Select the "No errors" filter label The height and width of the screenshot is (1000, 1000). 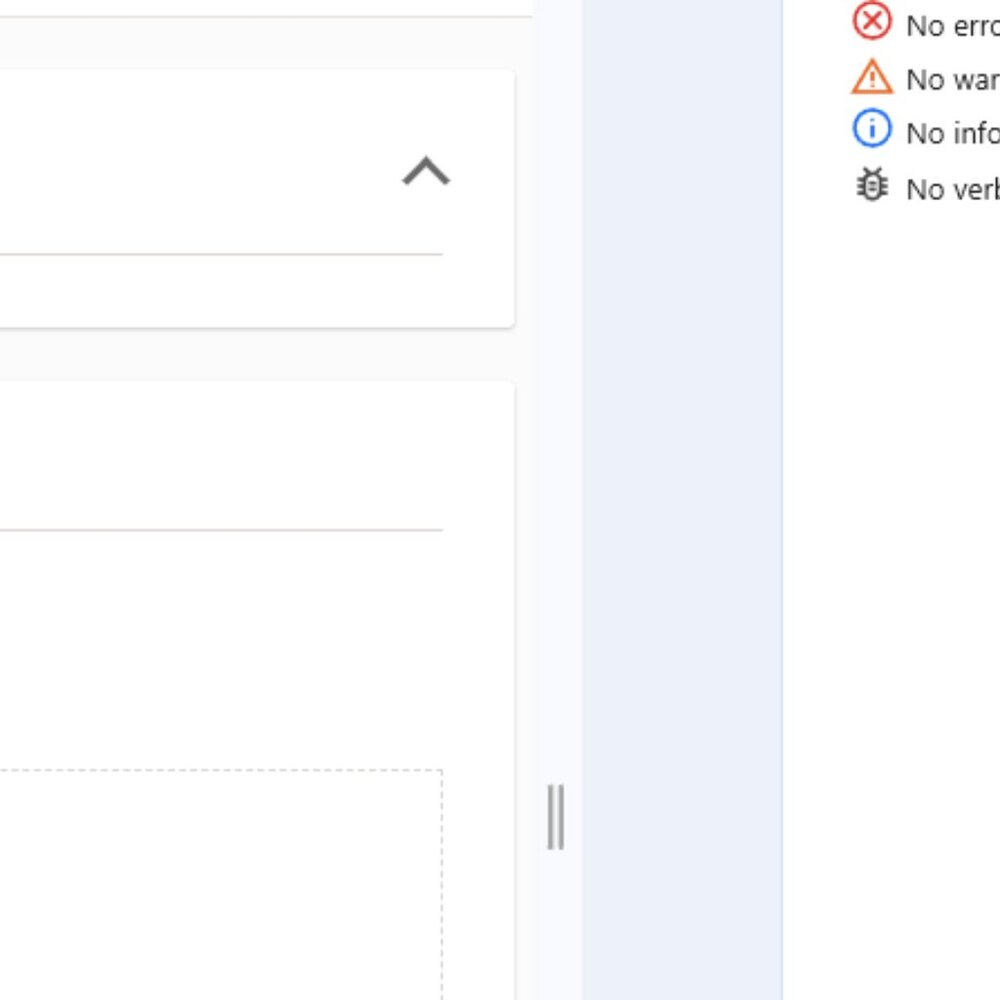(951, 26)
